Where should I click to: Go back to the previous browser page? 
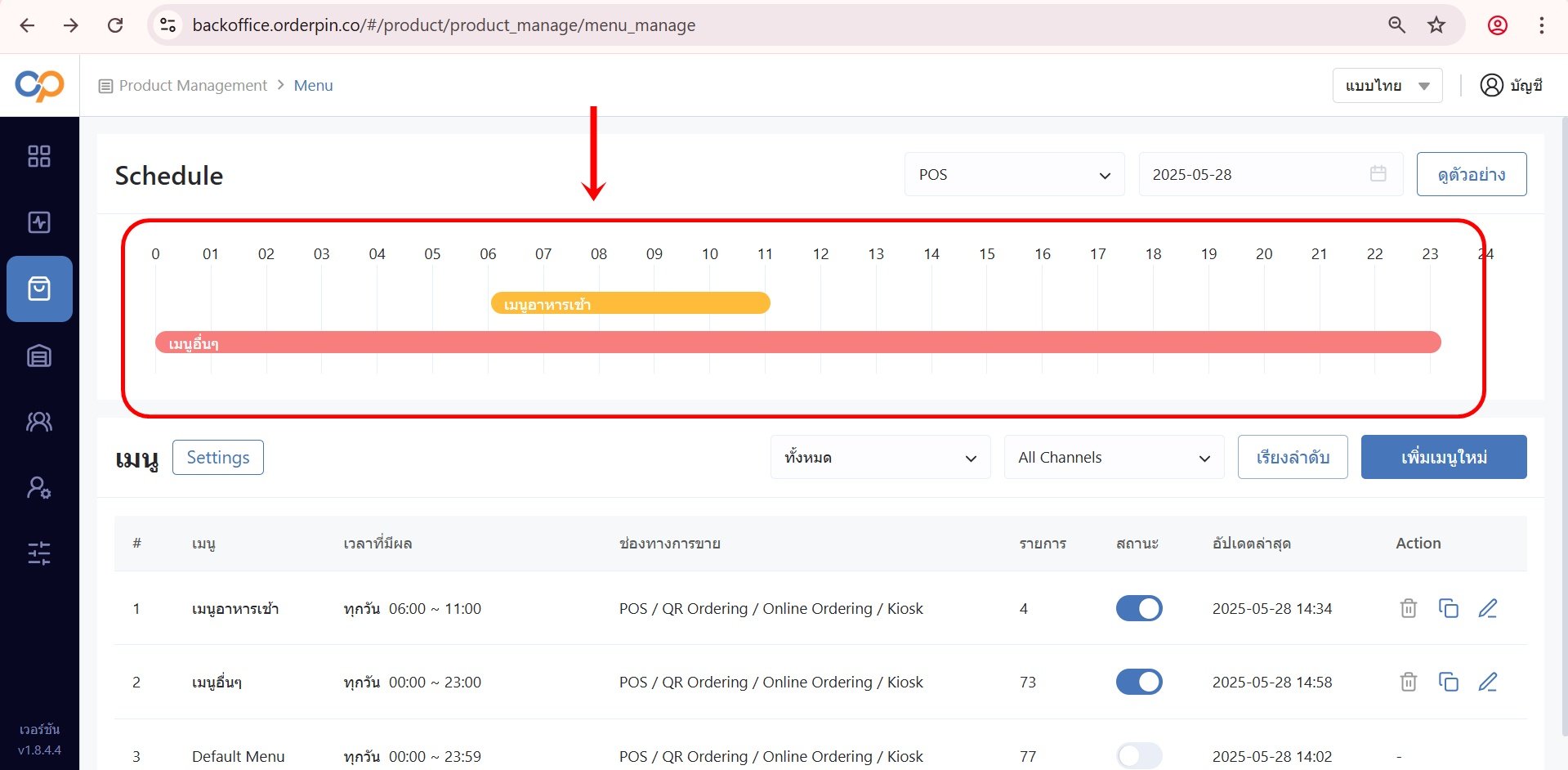27,25
